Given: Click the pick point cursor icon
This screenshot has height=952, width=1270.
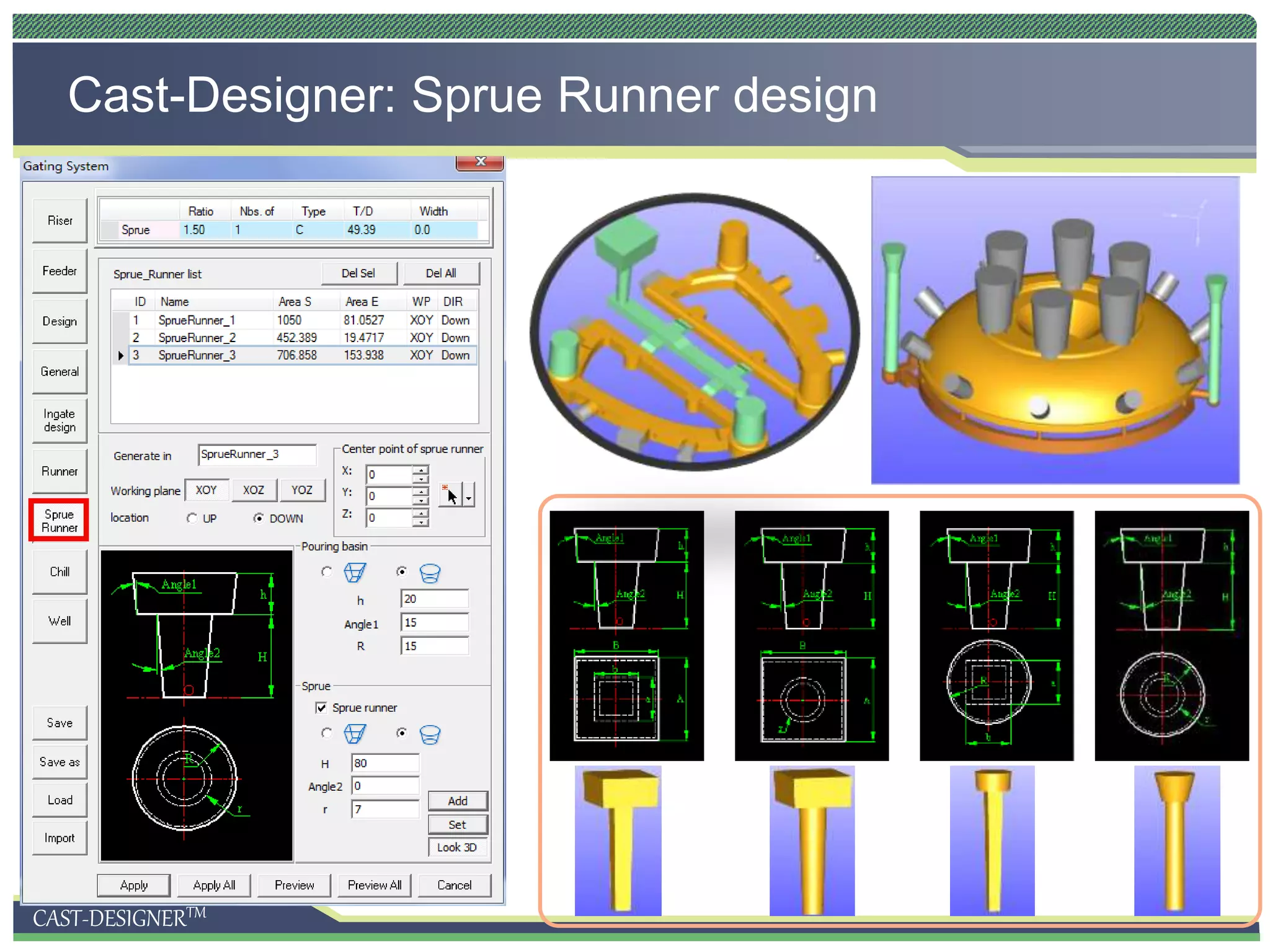Looking at the screenshot, I should coord(450,495).
